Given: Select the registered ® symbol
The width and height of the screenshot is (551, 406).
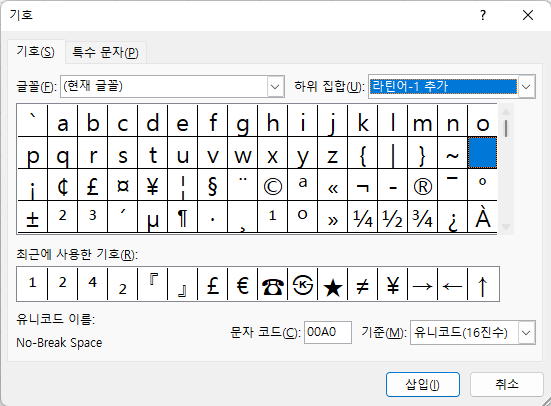Looking at the screenshot, I should (422, 185).
